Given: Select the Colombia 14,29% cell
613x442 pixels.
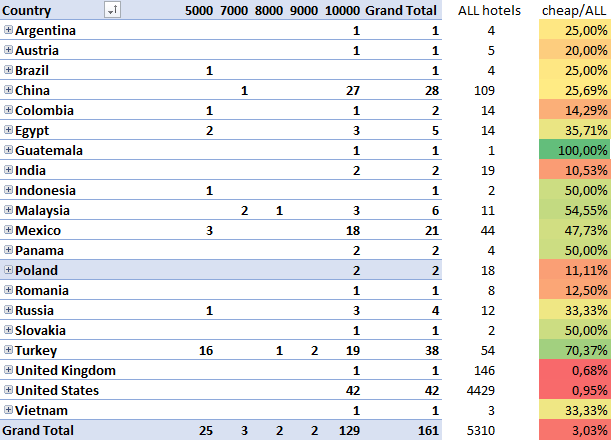Looking at the screenshot, I should (x=574, y=110).
